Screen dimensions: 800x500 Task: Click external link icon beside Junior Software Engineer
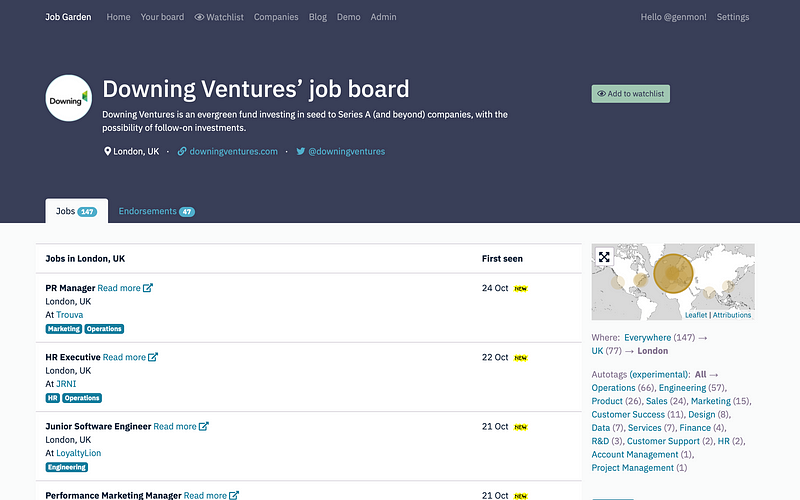coord(204,426)
